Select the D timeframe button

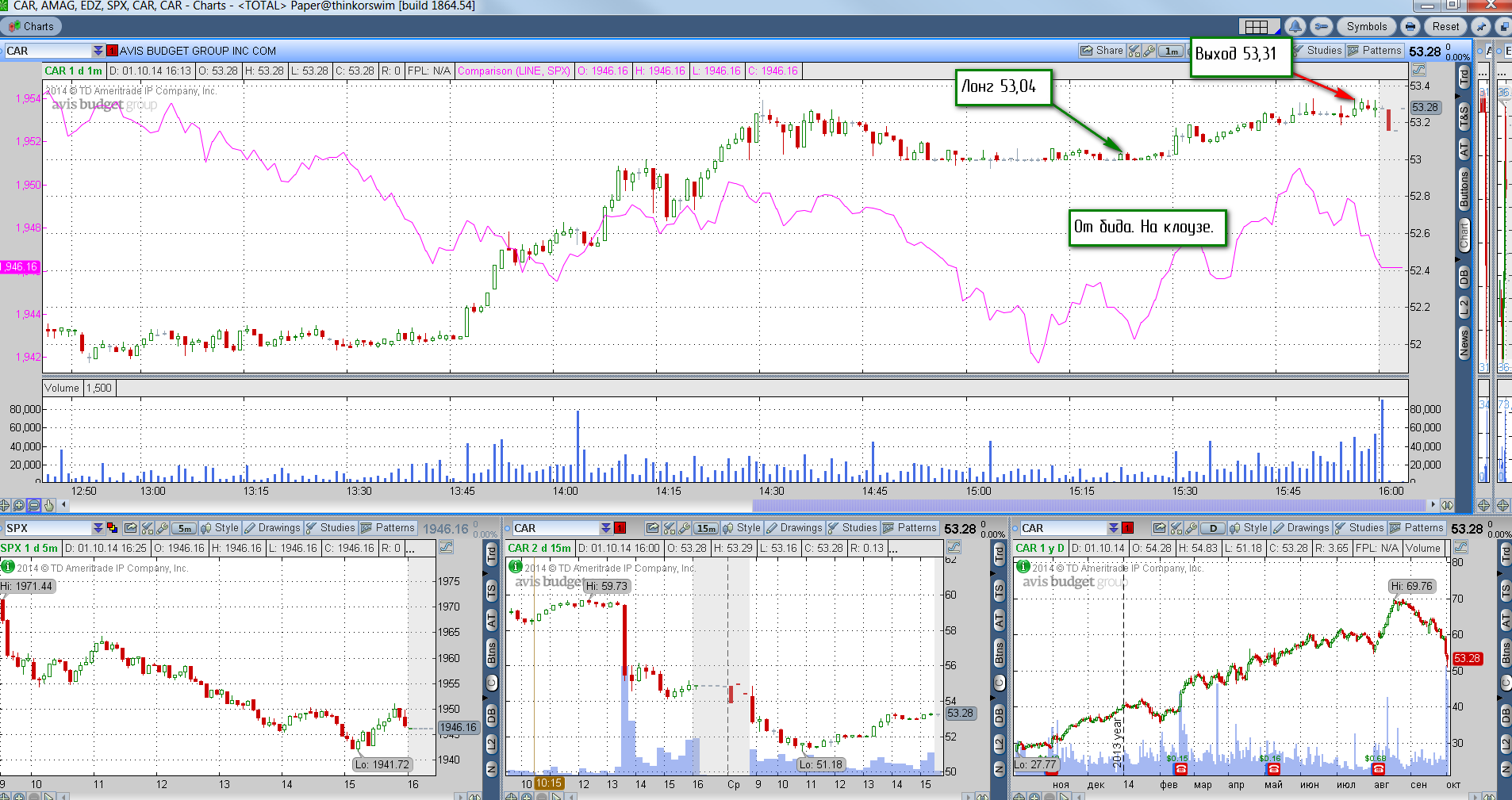(x=1213, y=528)
